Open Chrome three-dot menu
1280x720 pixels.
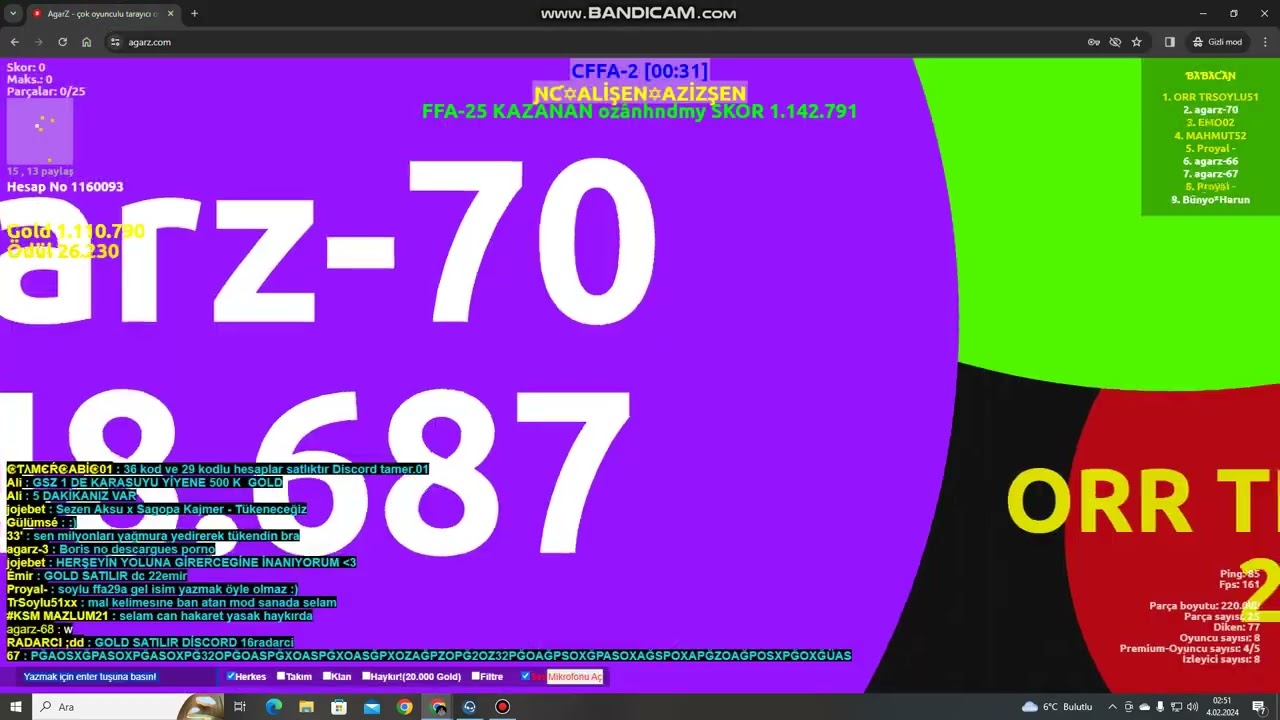click(1264, 42)
